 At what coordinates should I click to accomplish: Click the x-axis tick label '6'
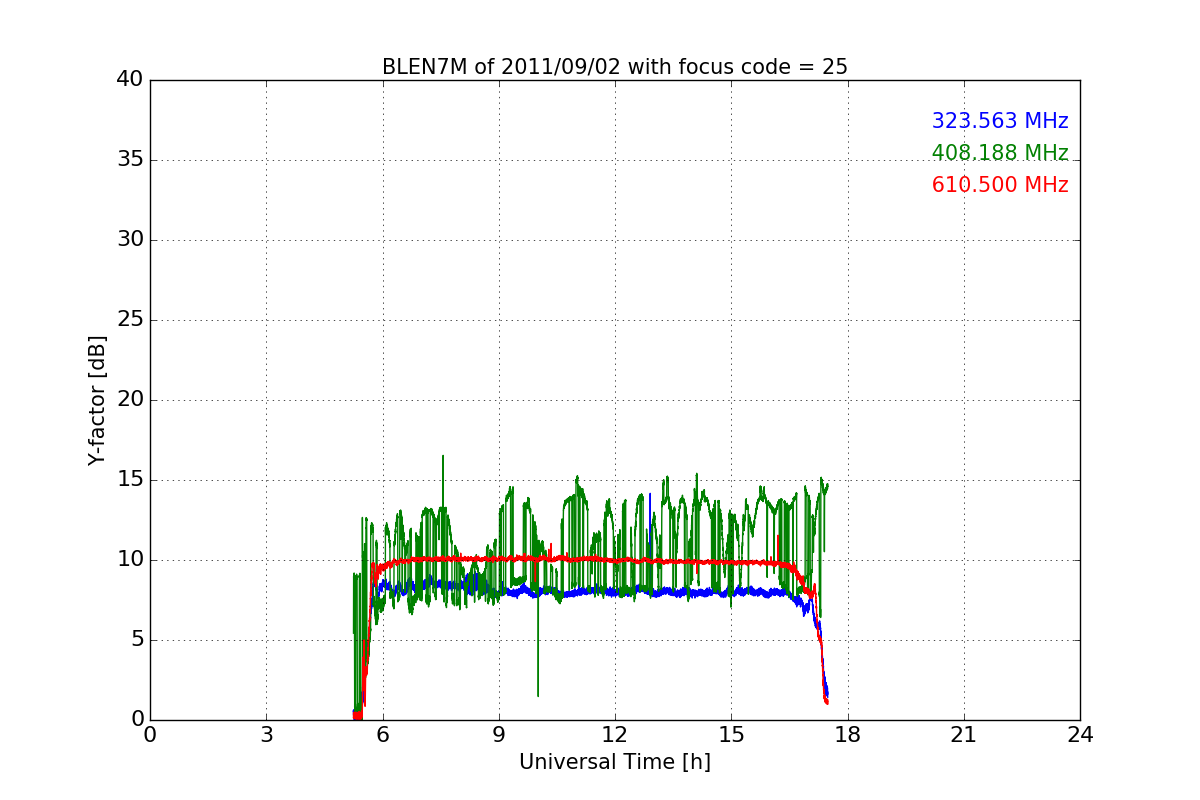[383, 734]
